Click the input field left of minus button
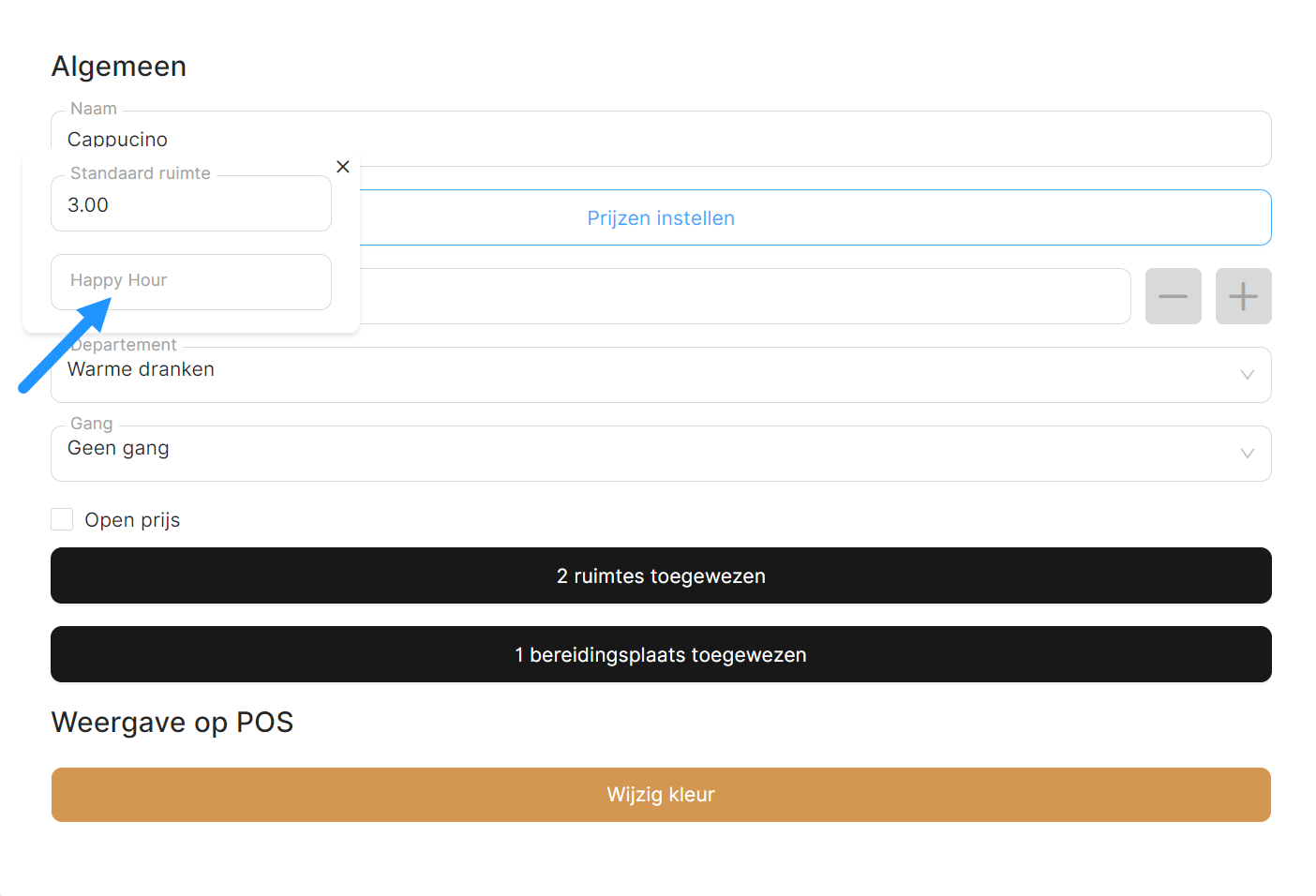 (x=744, y=296)
